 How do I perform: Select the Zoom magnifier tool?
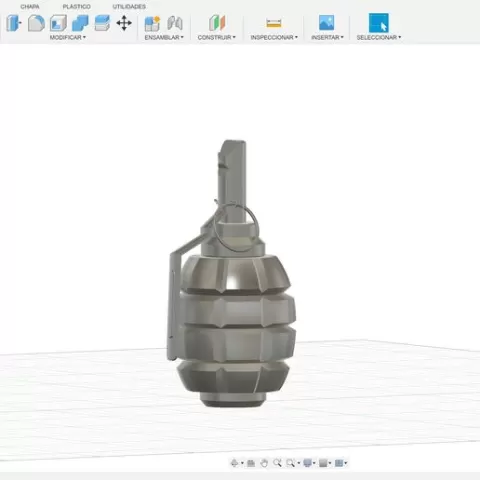[x=277, y=463]
